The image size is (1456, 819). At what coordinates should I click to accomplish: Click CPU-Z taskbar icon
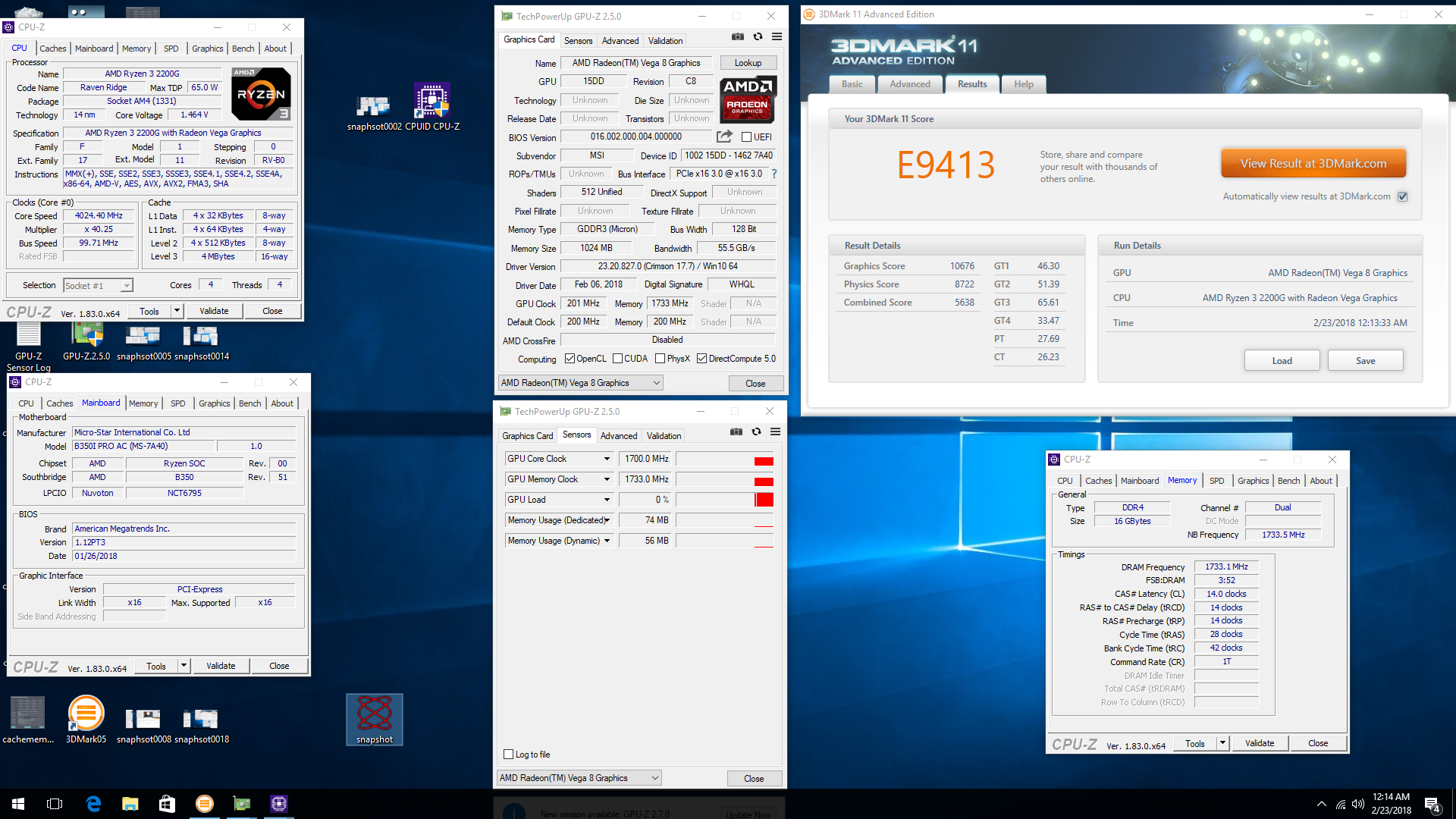point(278,804)
